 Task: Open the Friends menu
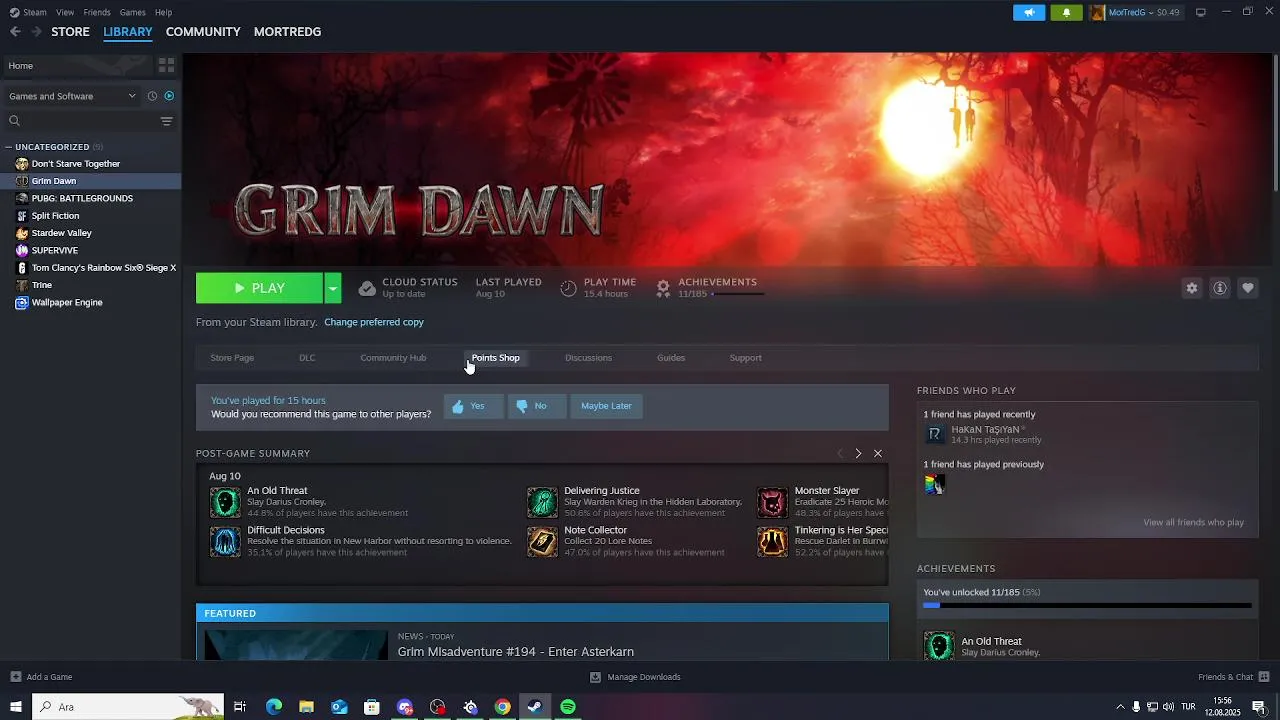click(97, 12)
